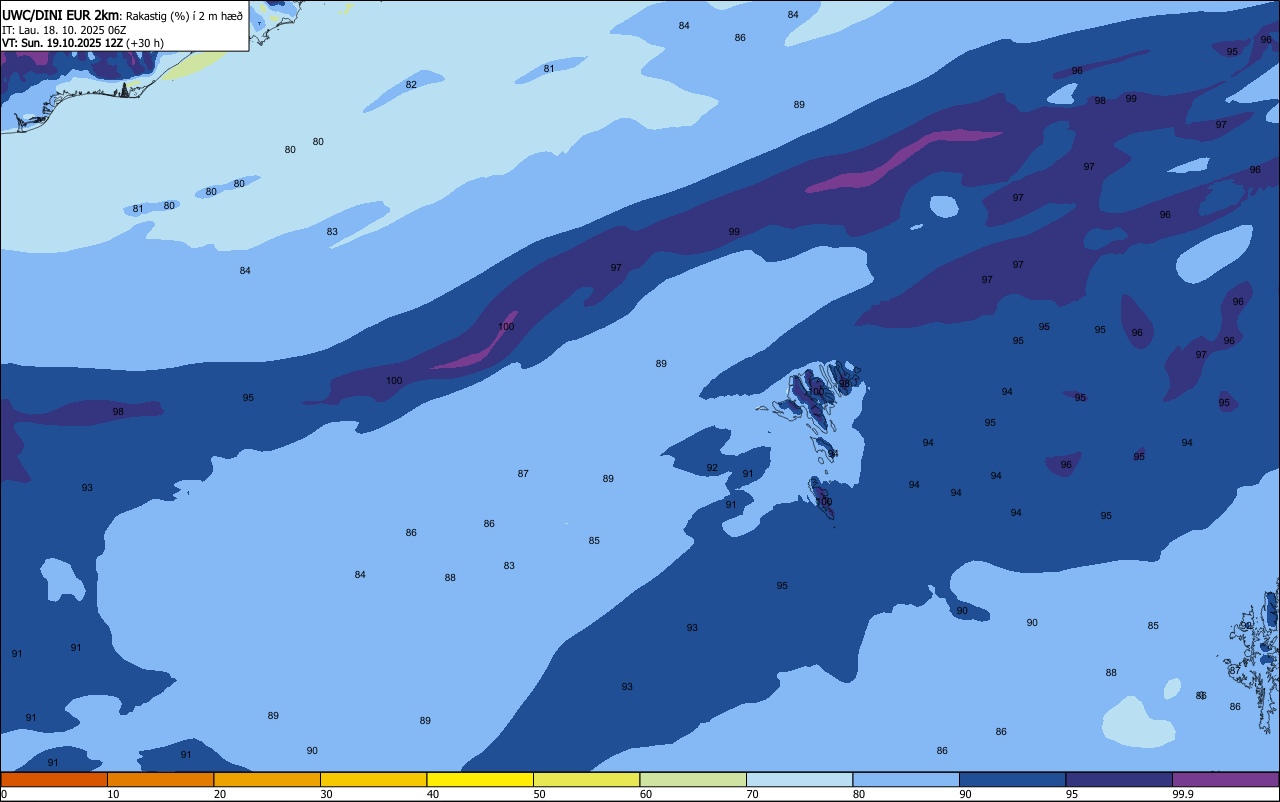Click the 'Rakastig (%) í 2 m hæð' label
This screenshot has height=802, width=1280.
184,15
